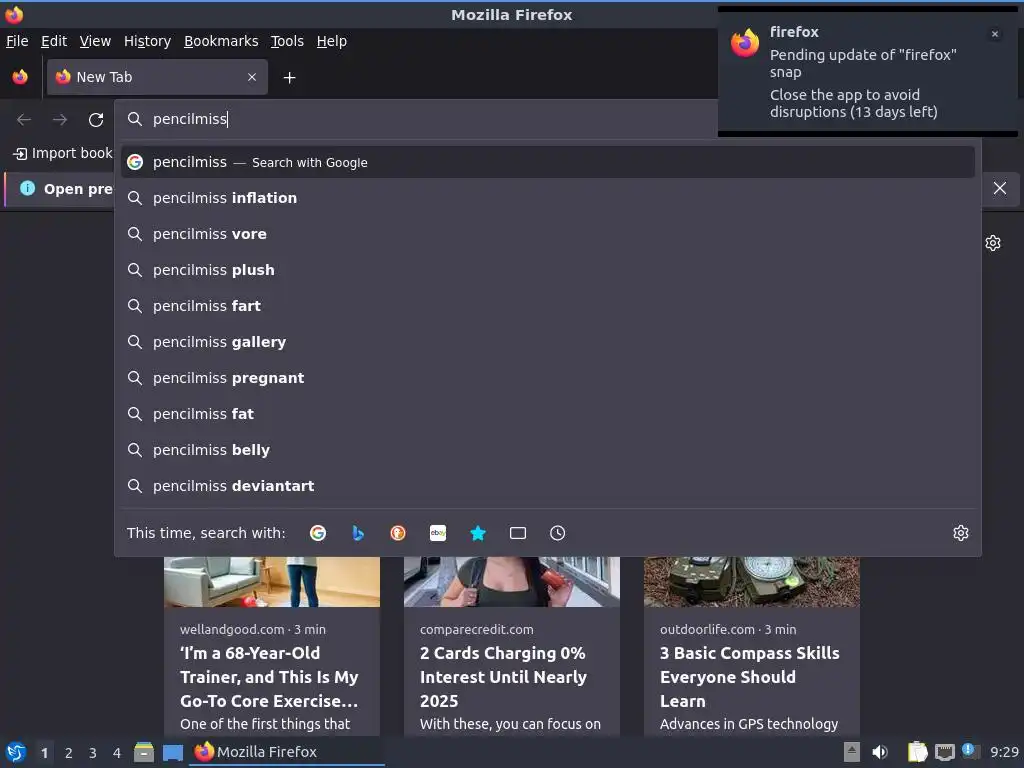The height and width of the screenshot is (768, 1024).
Task: Search this time with Google icon
Action: point(318,533)
